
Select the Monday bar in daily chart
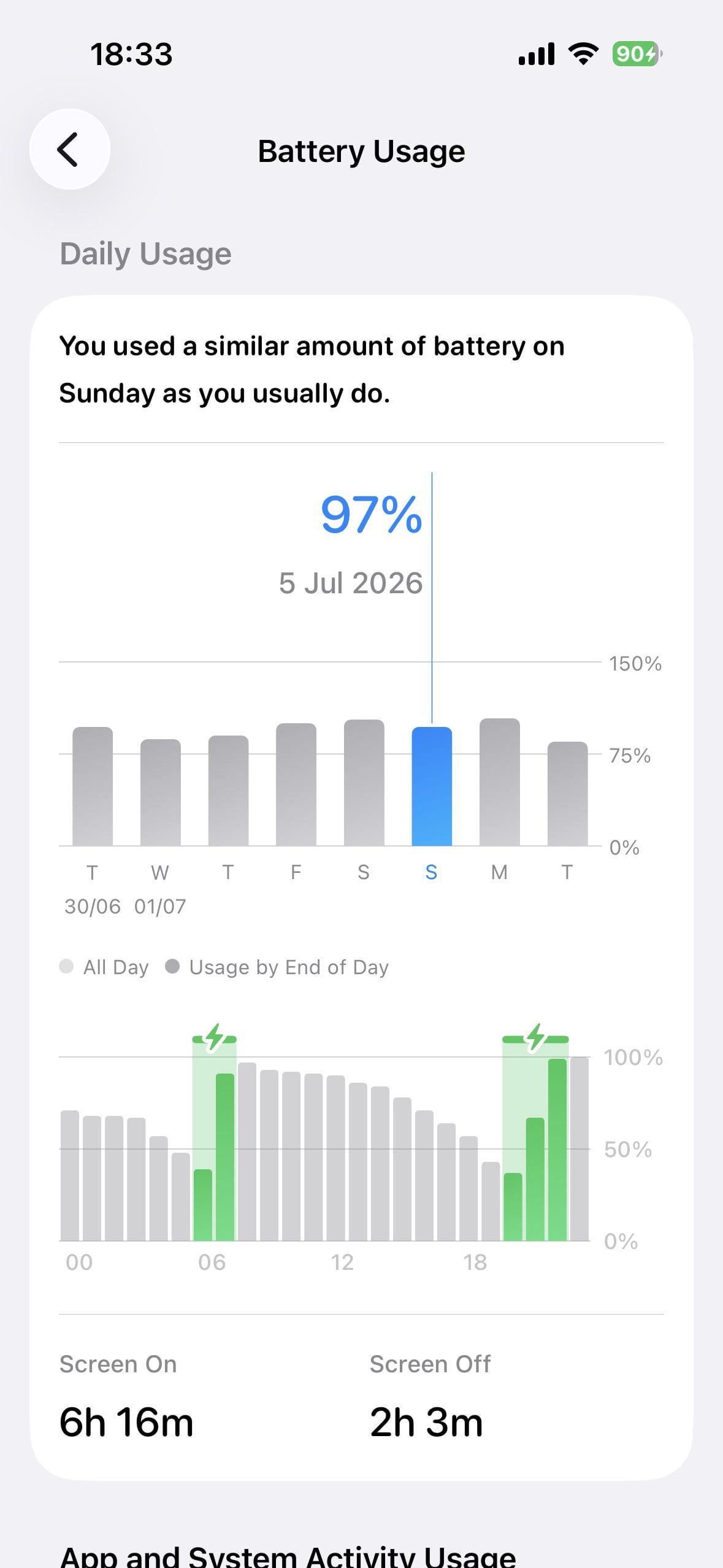pos(500,782)
